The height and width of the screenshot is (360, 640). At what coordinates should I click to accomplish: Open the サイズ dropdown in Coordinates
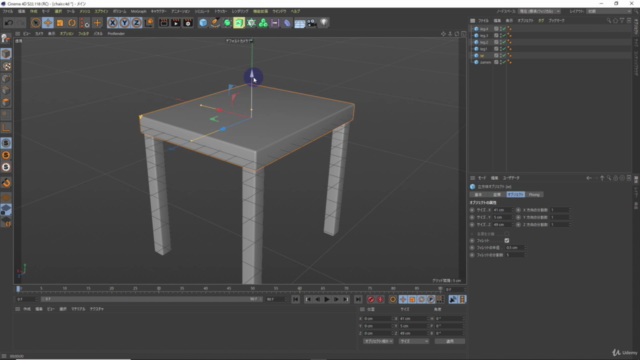413,341
